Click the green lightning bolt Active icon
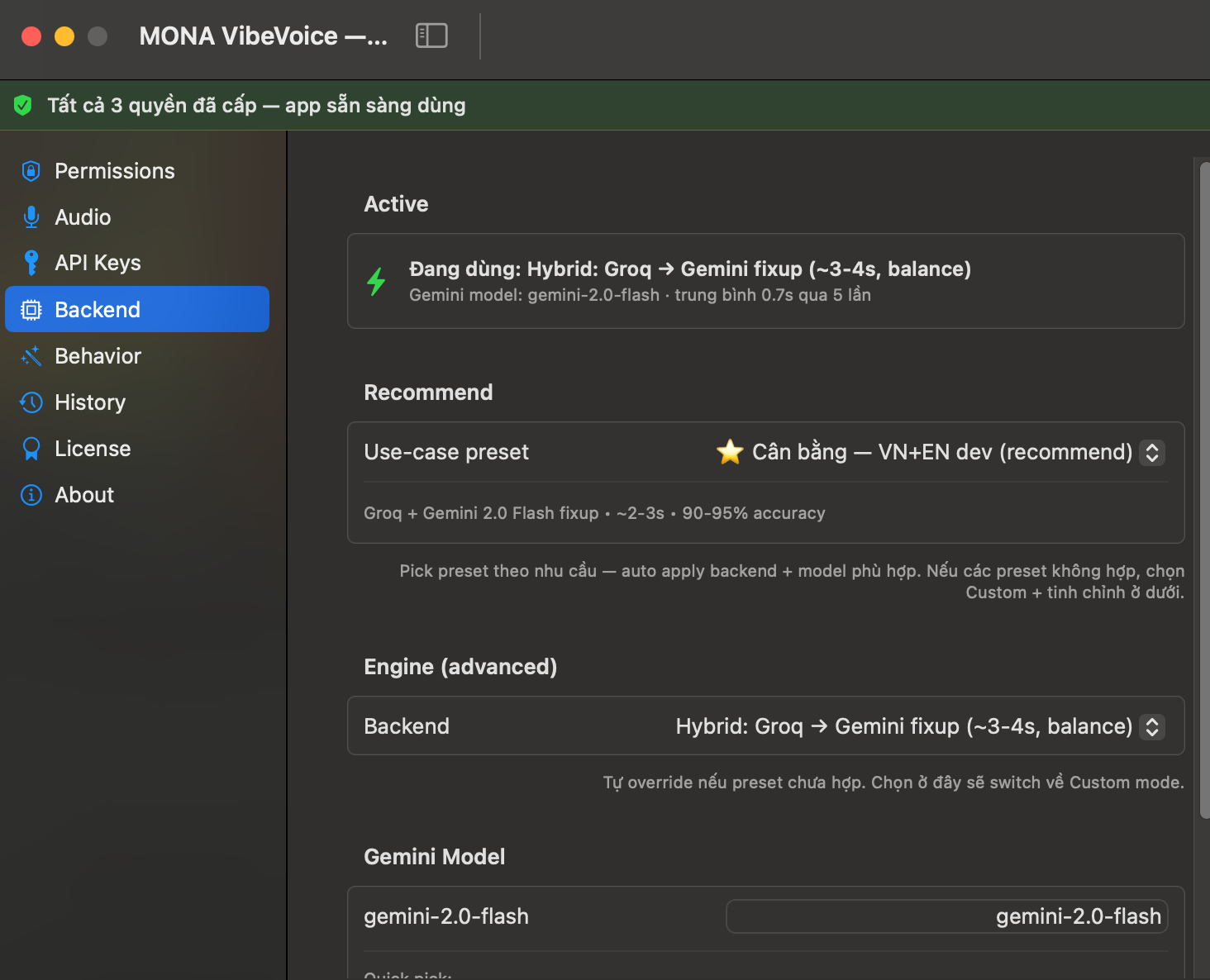The image size is (1210, 980). click(376, 281)
